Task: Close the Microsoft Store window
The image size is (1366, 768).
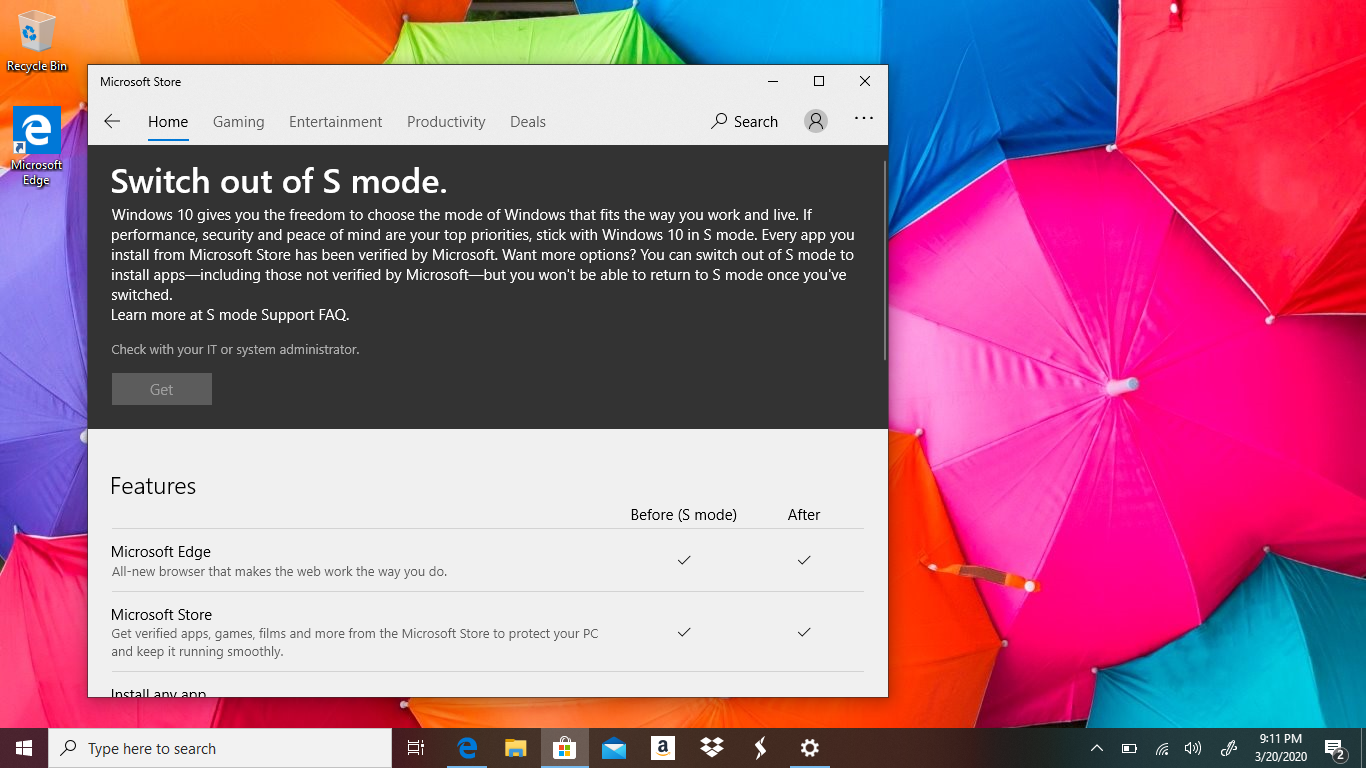Action: [865, 81]
